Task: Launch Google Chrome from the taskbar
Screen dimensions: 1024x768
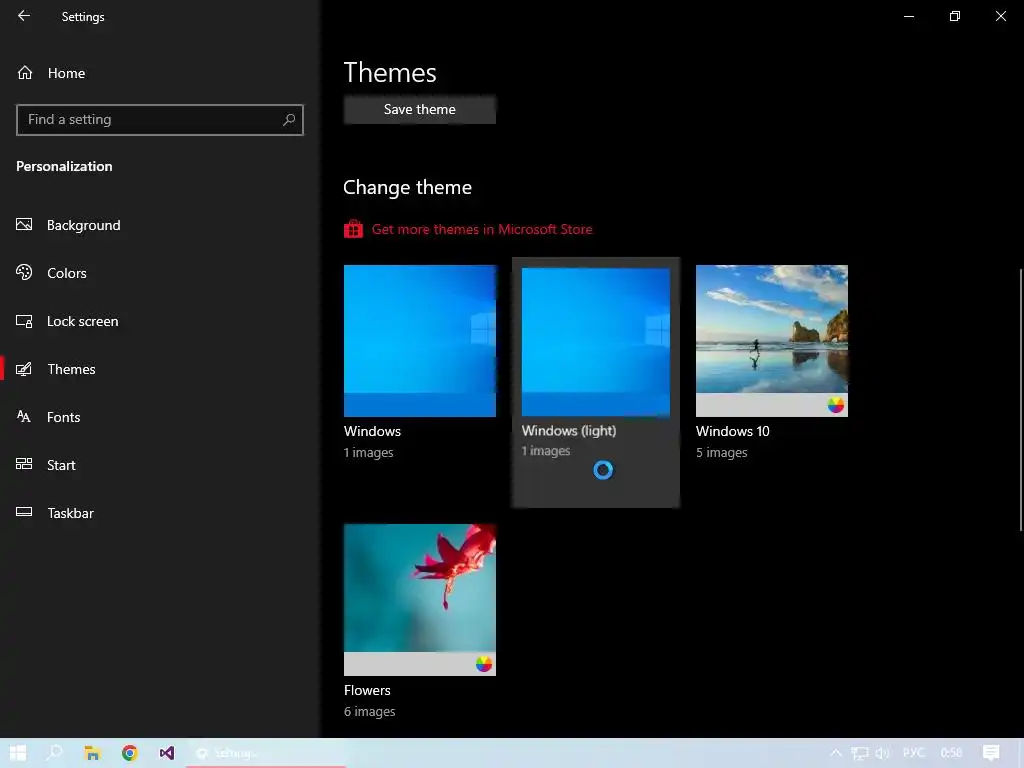Action: (x=129, y=753)
